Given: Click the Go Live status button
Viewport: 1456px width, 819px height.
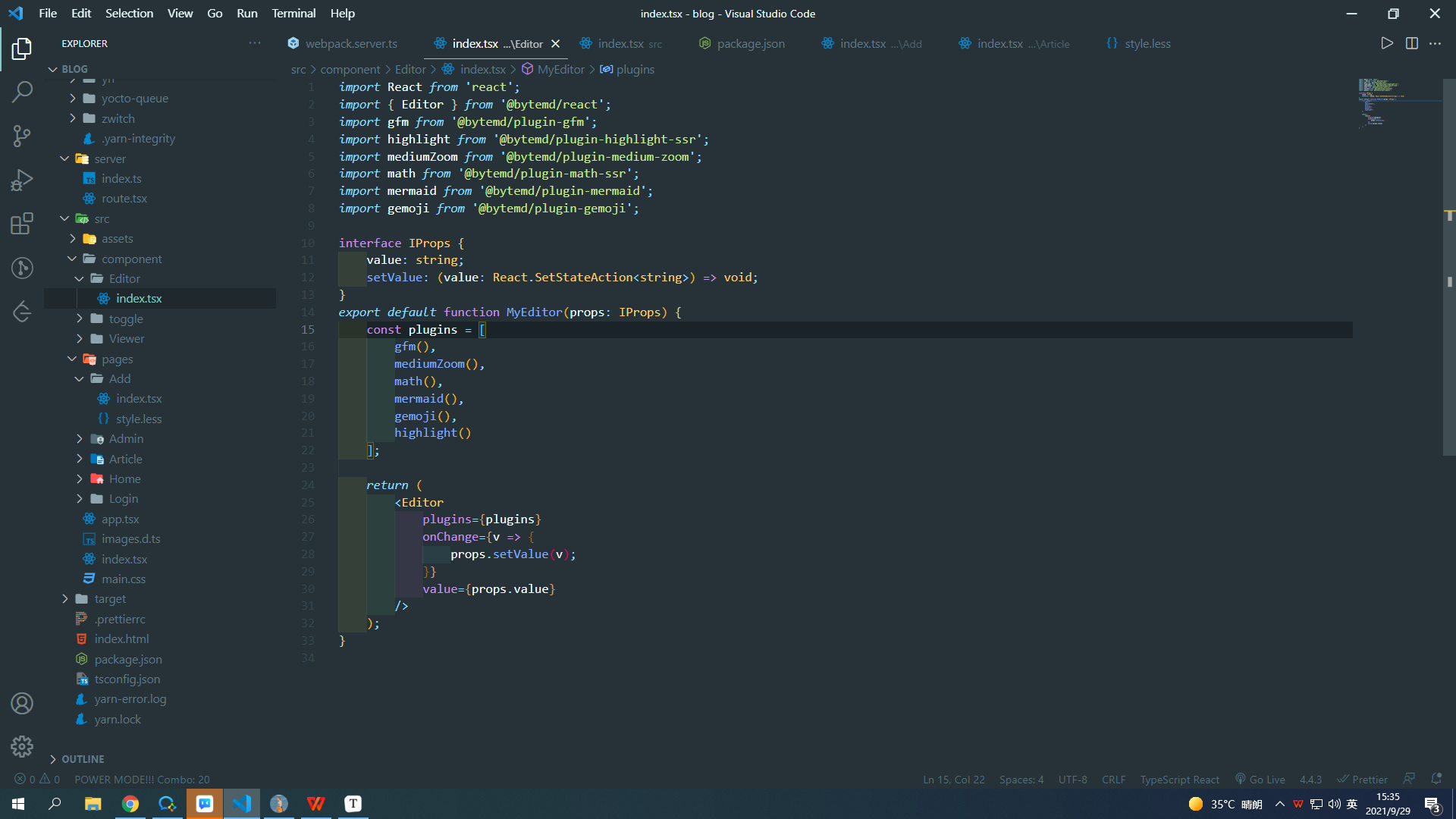Looking at the screenshot, I should click(x=1260, y=780).
